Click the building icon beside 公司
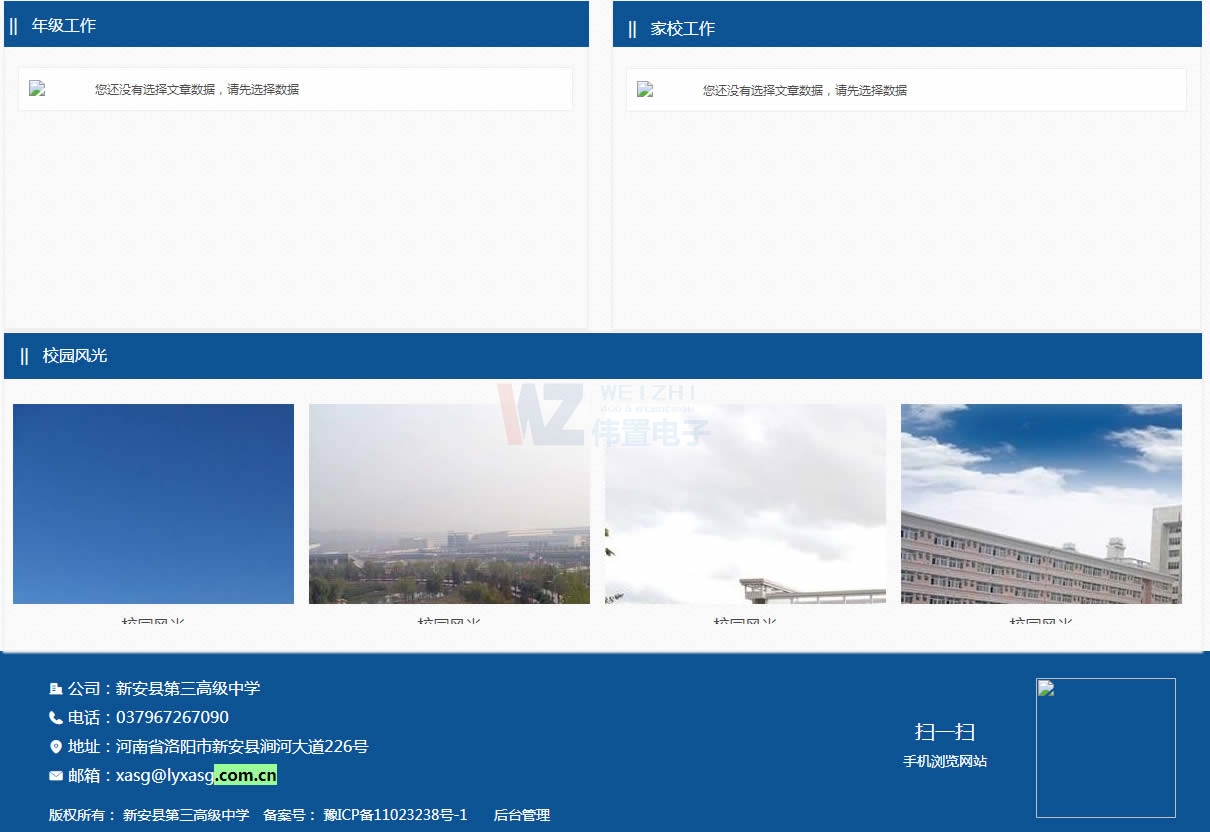 pyautogui.click(x=54, y=688)
